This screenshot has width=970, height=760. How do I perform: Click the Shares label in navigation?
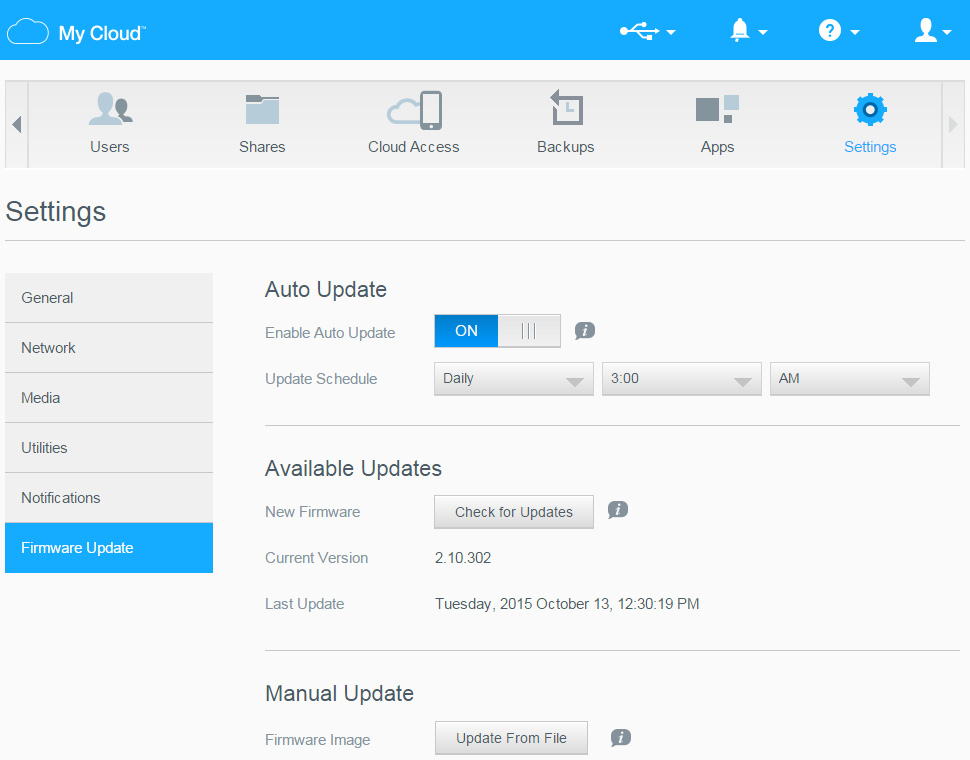tap(262, 147)
